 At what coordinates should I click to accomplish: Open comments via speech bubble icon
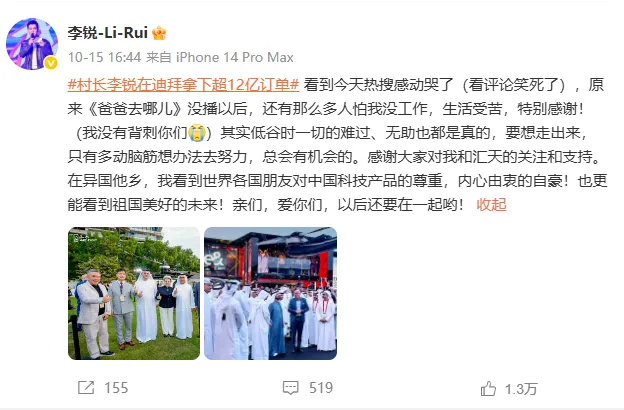(x=291, y=388)
